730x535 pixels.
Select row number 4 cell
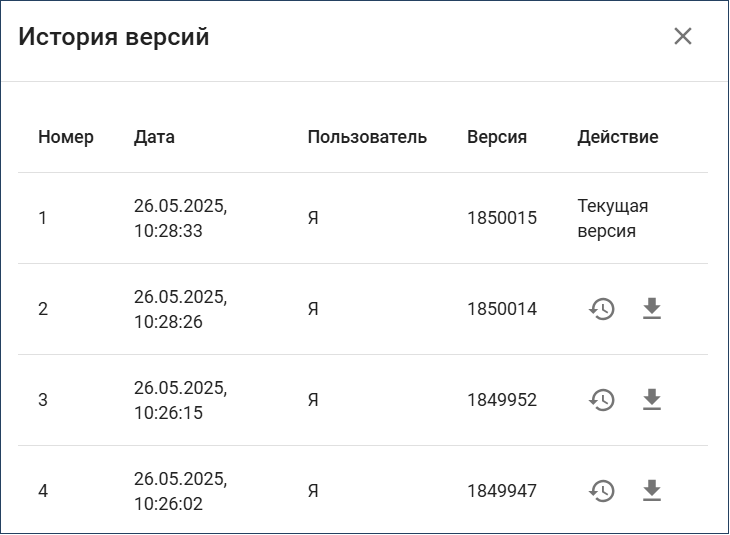(43, 491)
